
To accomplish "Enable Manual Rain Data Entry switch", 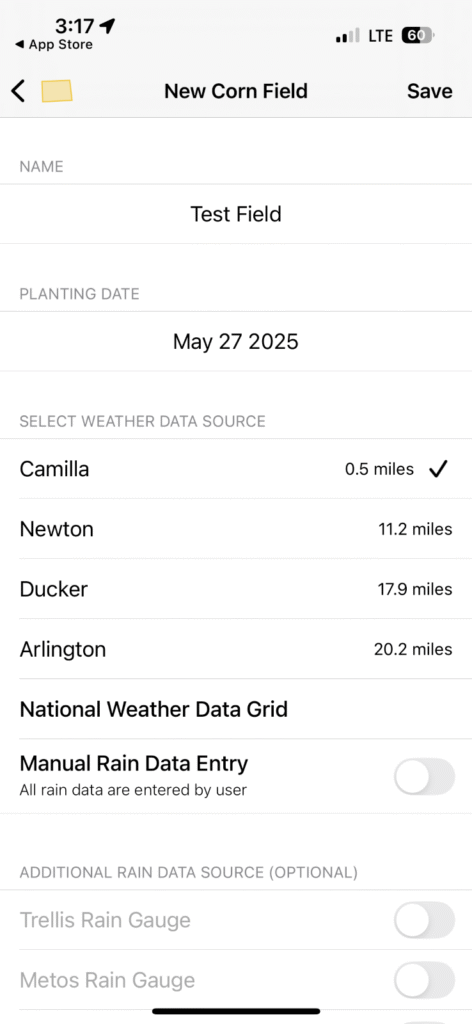I will click(424, 776).
